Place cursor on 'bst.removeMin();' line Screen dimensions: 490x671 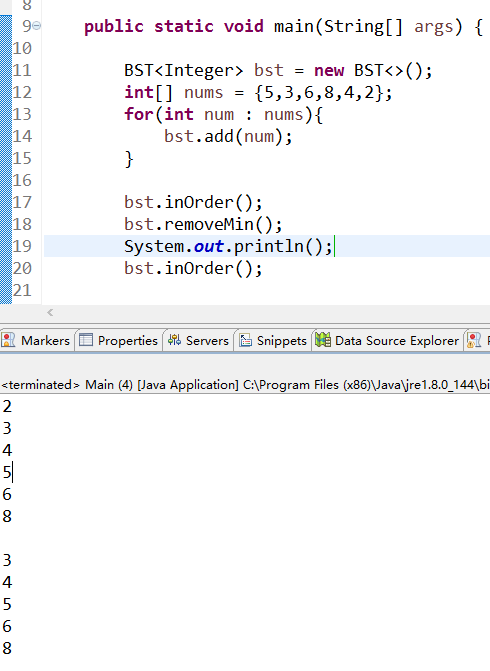click(x=203, y=224)
